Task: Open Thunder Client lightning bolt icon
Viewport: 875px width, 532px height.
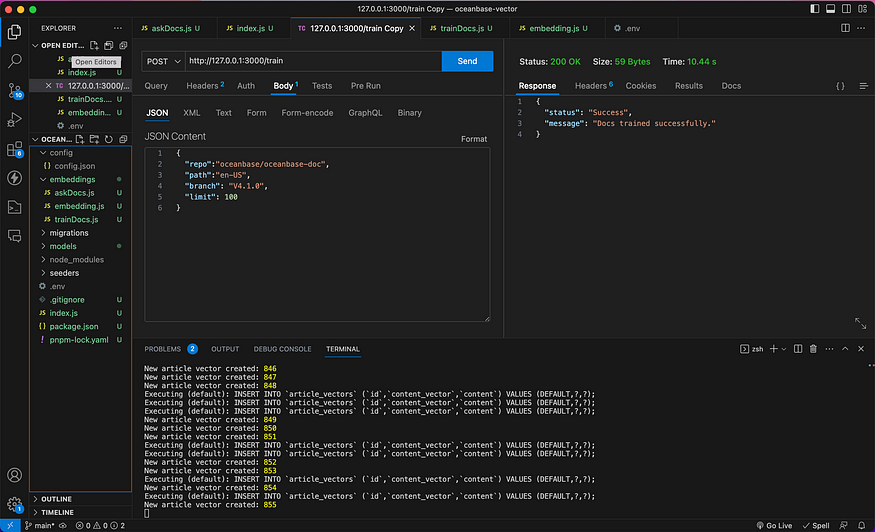Action: click(x=15, y=178)
